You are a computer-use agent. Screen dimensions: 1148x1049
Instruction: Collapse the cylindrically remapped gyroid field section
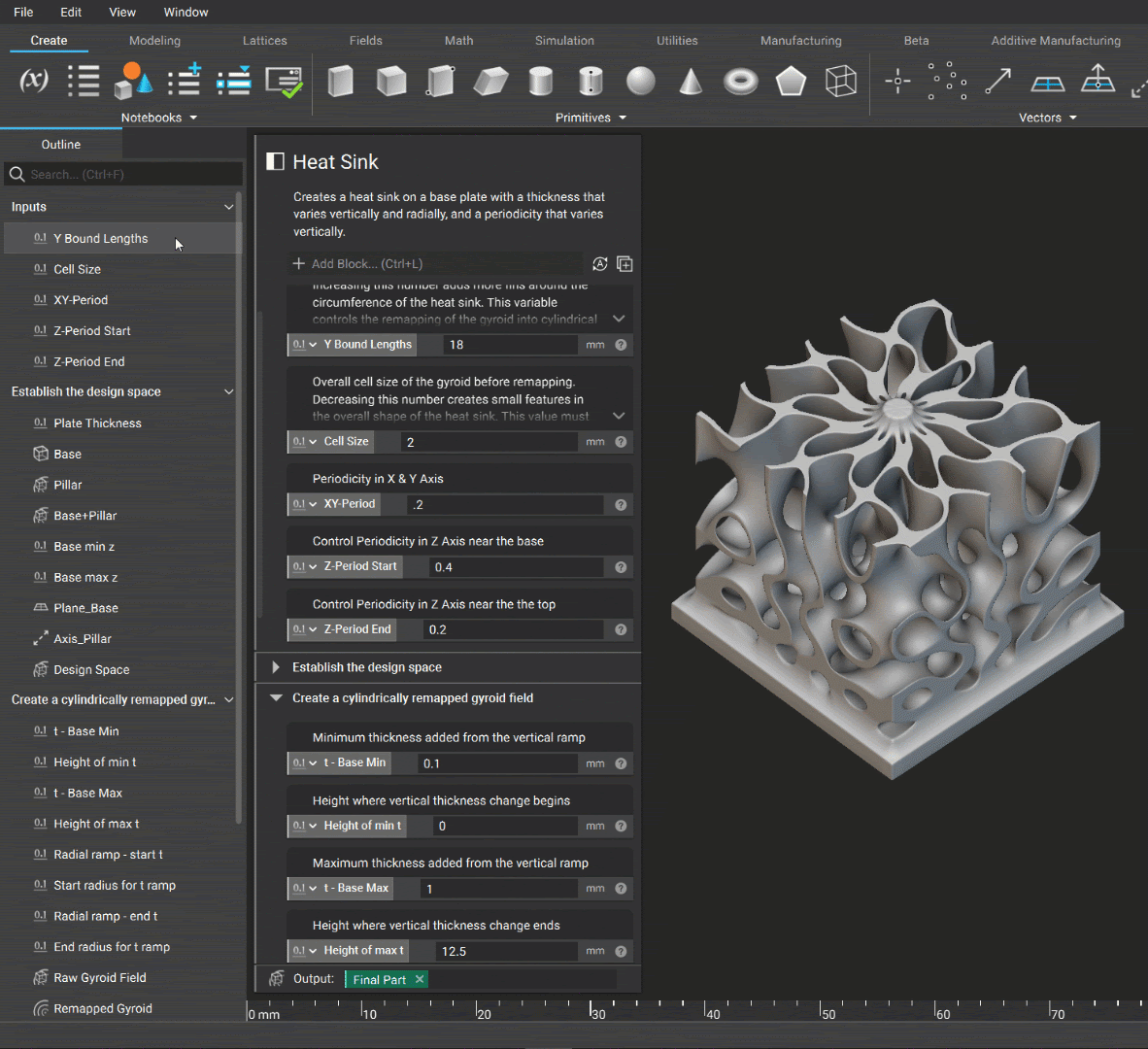coord(276,698)
